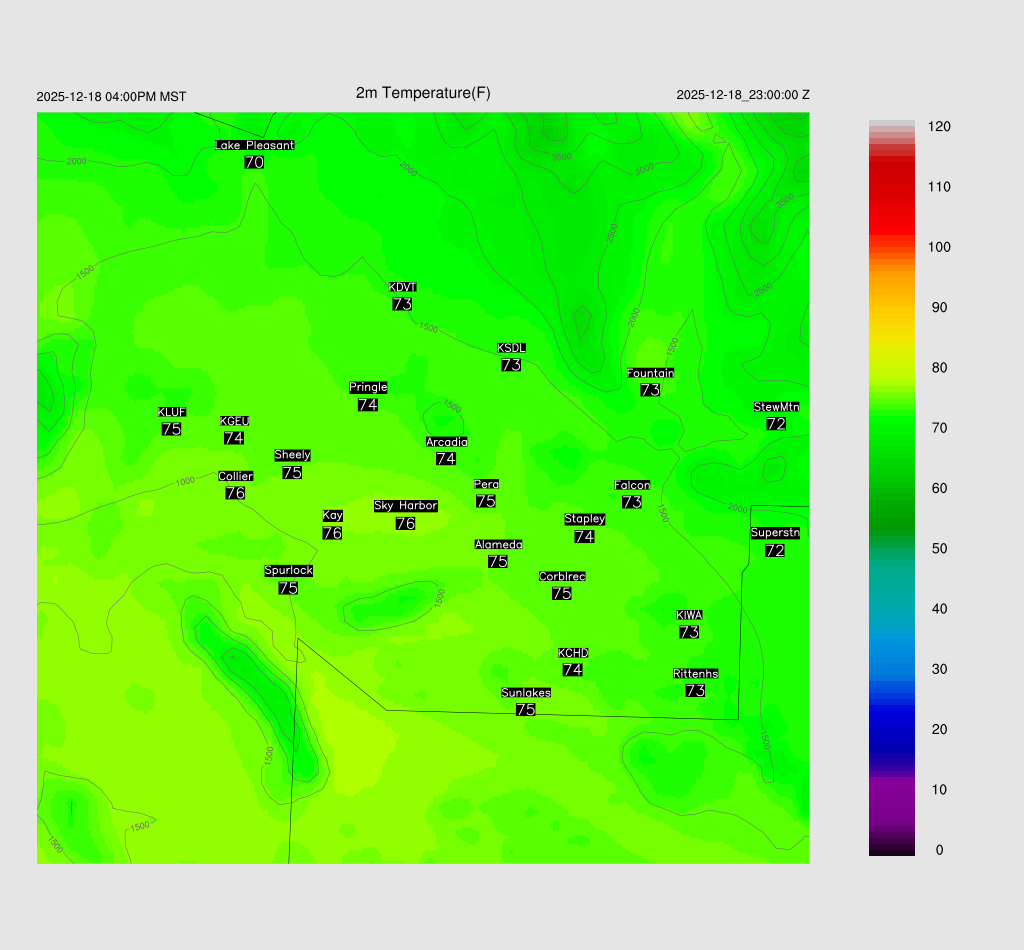1024x950 pixels.
Task: Select the Sunlakes station label
Action: point(525,693)
